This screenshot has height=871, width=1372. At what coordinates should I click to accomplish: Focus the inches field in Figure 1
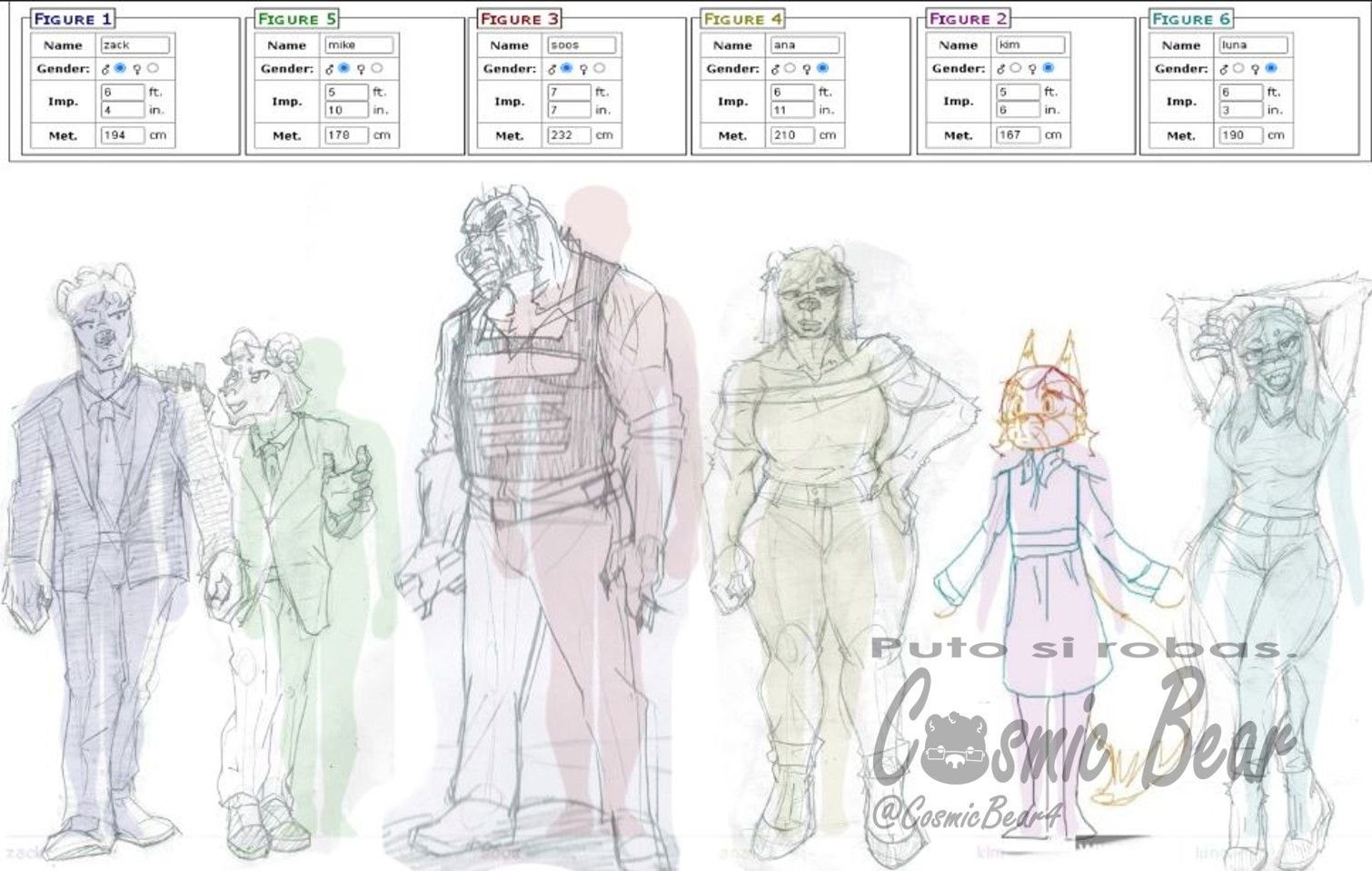tap(123, 110)
